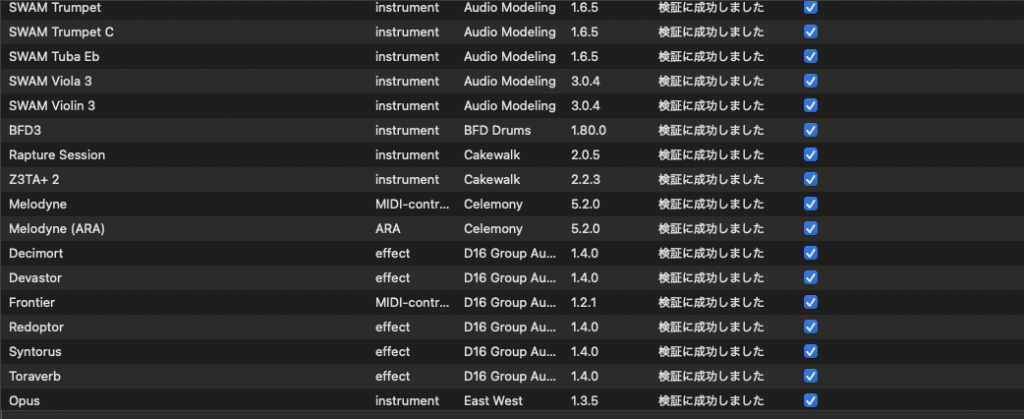The width and height of the screenshot is (1024, 419).
Task: Uncheck the Melodyne (ARA) checkbox
Action: (810, 228)
